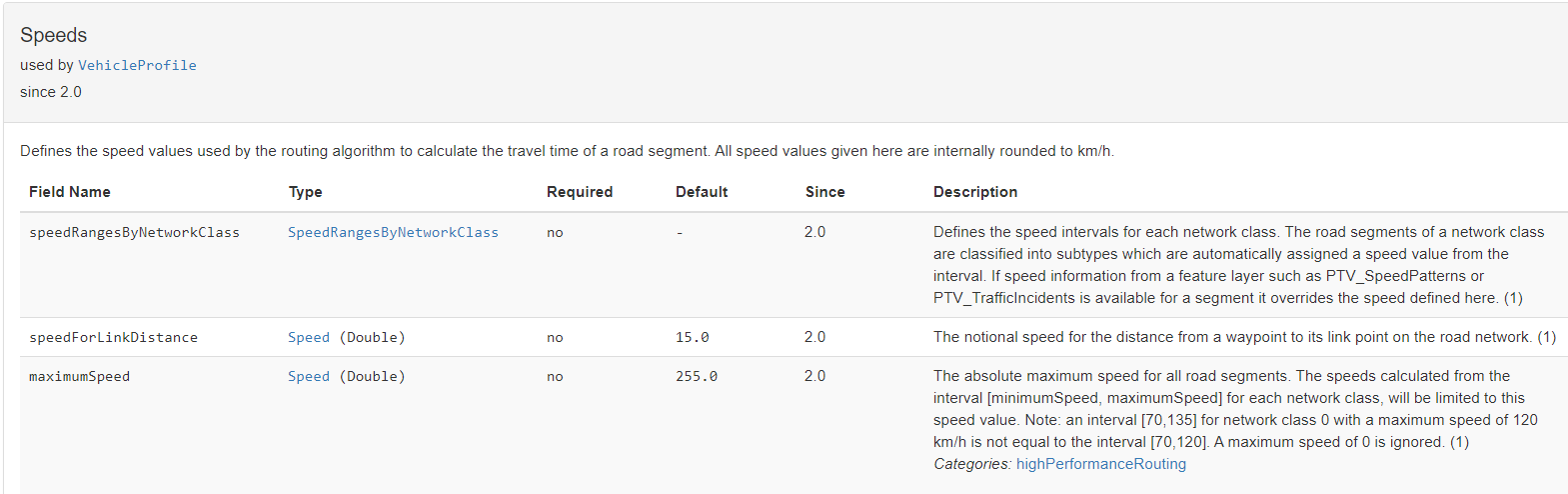This screenshot has height=494, width=1568.
Task: Click Speed type link in maximumSpeed row
Action: [x=308, y=376]
